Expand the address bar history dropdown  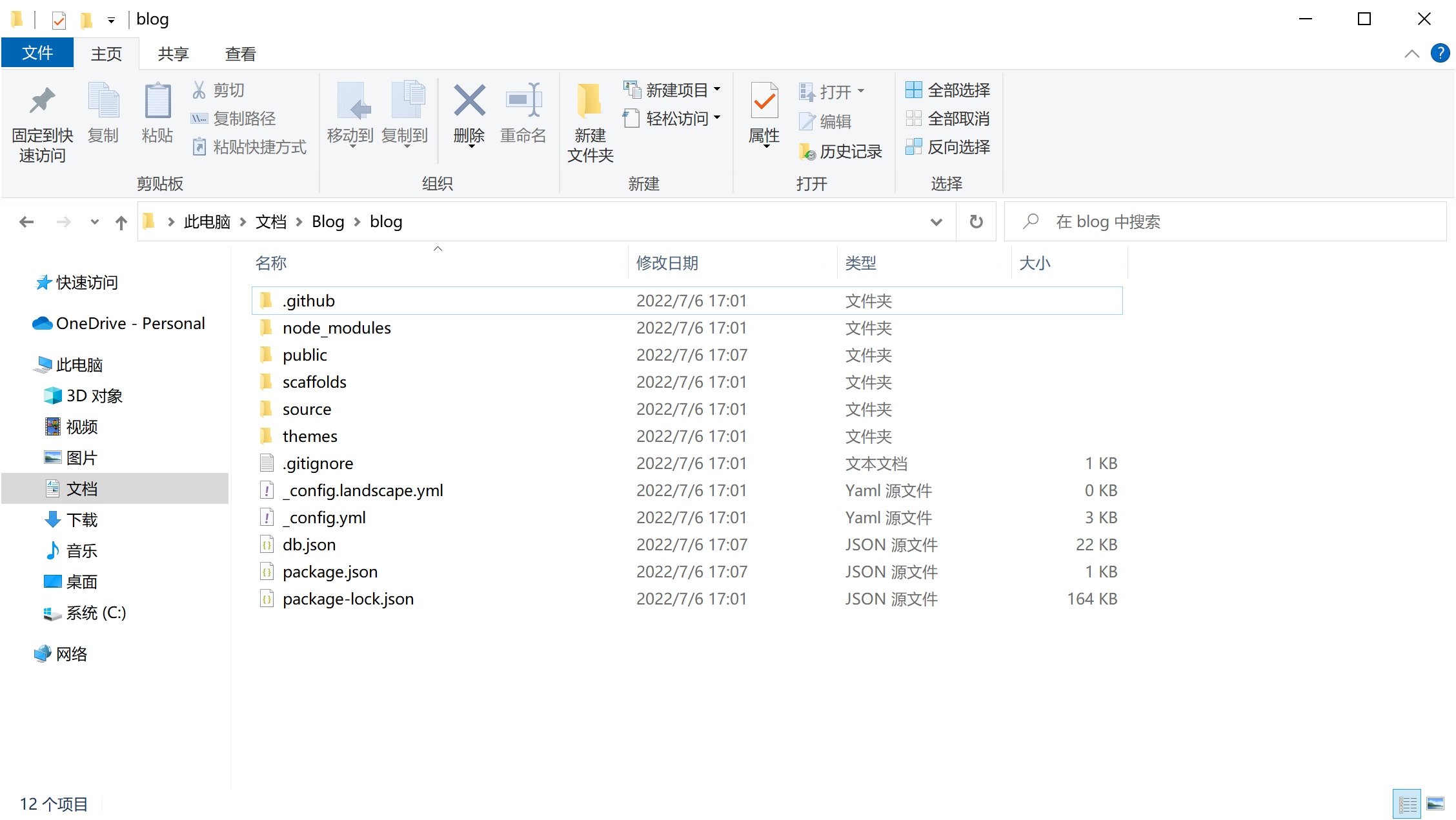pyautogui.click(x=936, y=222)
